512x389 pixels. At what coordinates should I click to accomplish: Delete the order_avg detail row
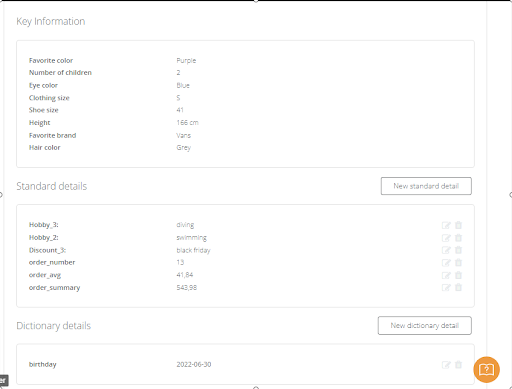(x=458, y=275)
